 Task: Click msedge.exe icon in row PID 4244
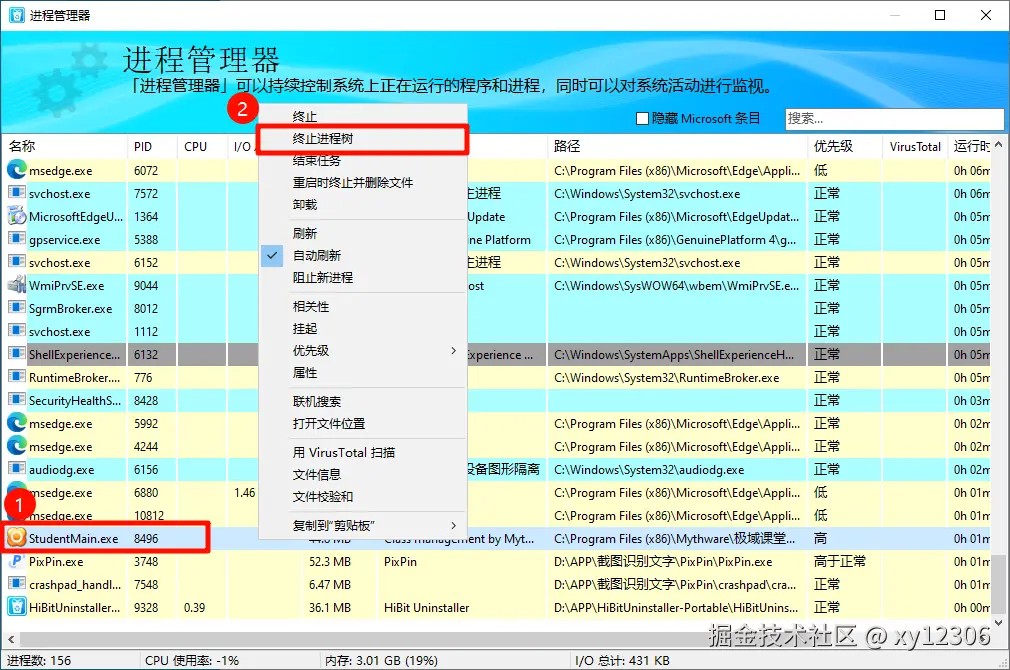16,446
